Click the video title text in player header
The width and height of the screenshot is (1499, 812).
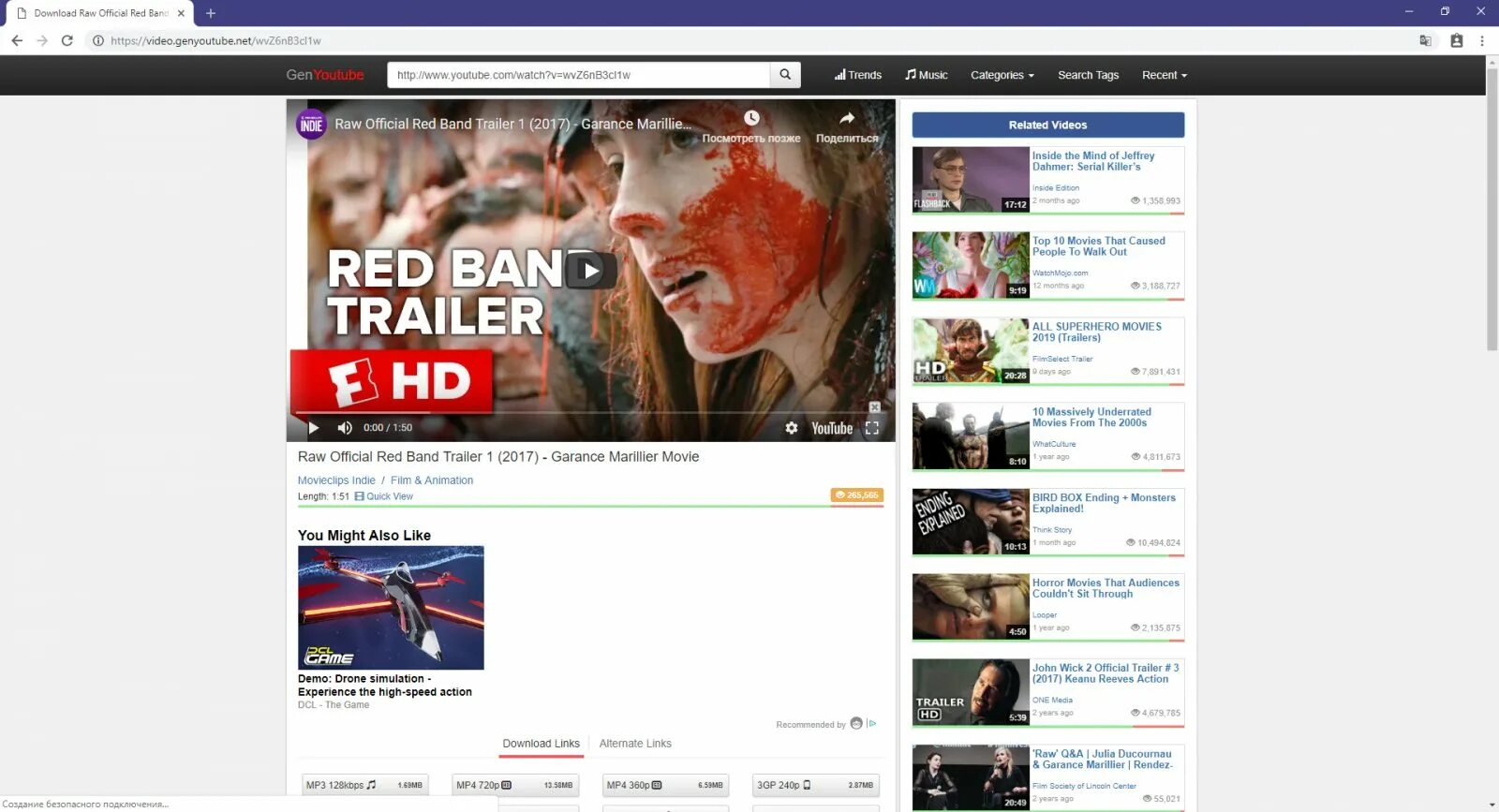[513, 124]
